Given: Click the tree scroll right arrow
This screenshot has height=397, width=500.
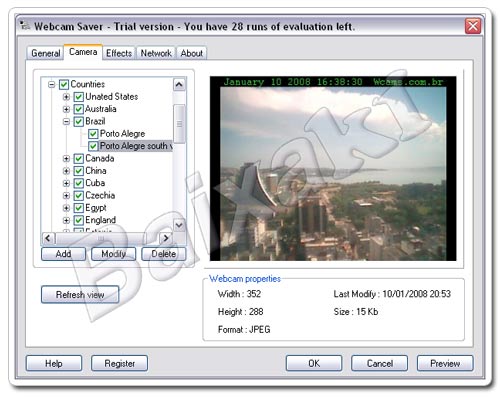Looking at the screenshot, I should pos(166,238).
